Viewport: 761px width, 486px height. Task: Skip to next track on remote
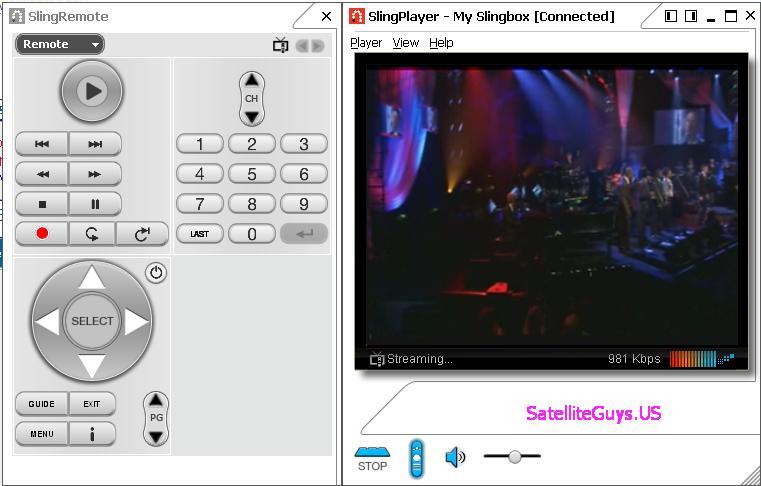[x=95, y=144]
